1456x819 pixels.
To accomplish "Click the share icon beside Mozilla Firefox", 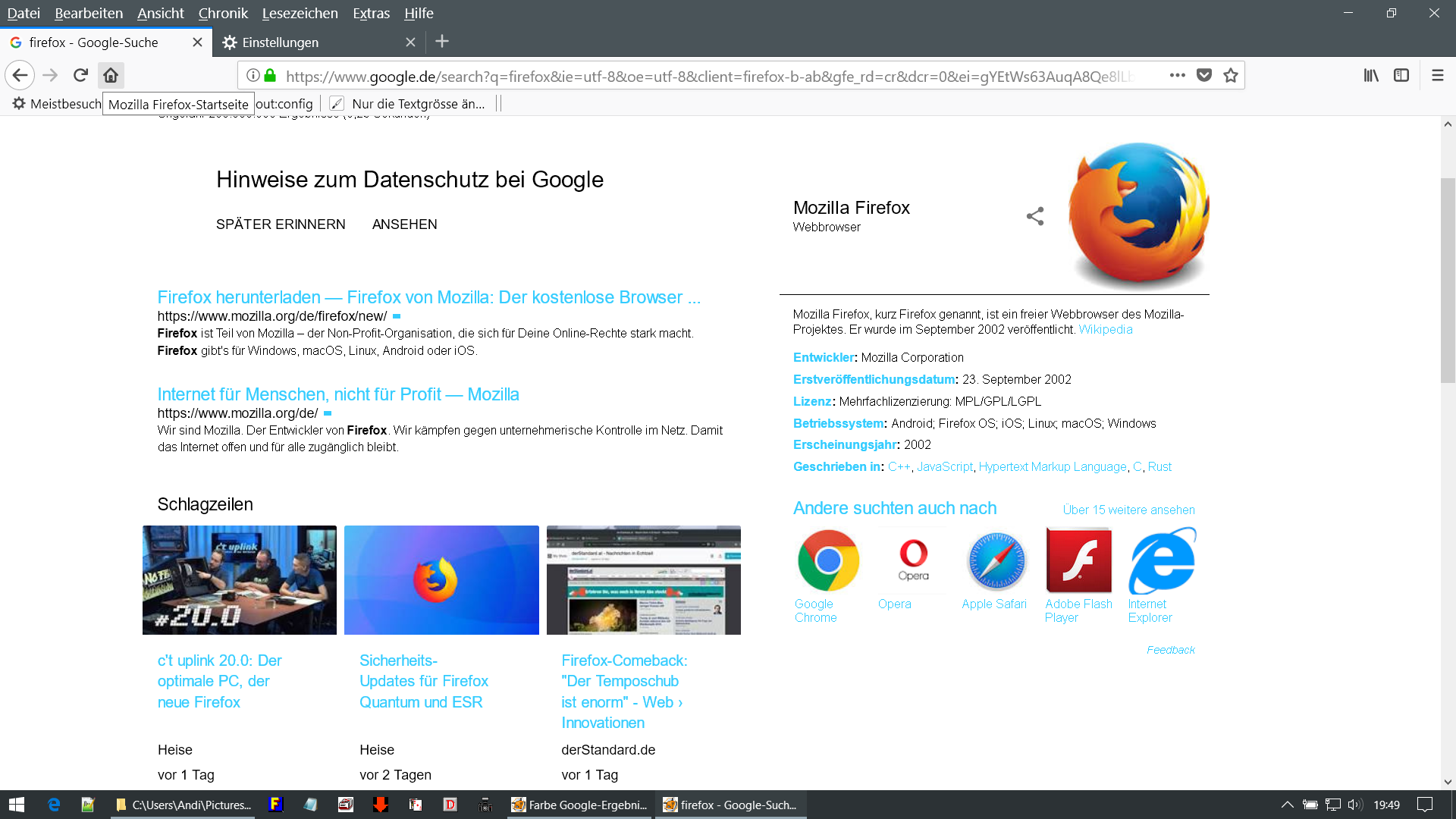I will (1035, 216).
